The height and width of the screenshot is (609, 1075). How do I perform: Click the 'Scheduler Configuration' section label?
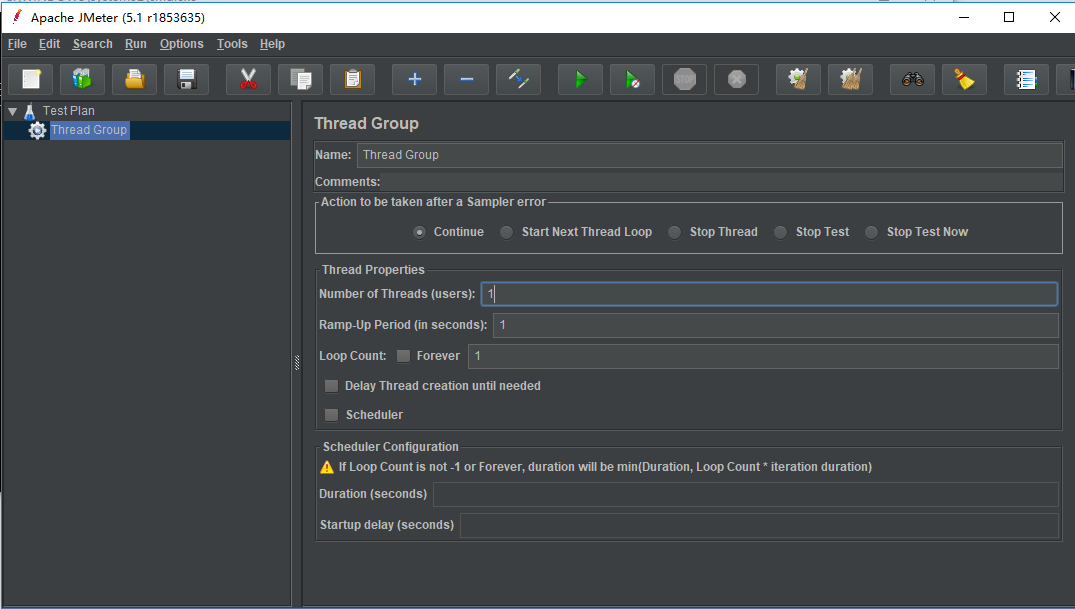click(x=391, y=447)
